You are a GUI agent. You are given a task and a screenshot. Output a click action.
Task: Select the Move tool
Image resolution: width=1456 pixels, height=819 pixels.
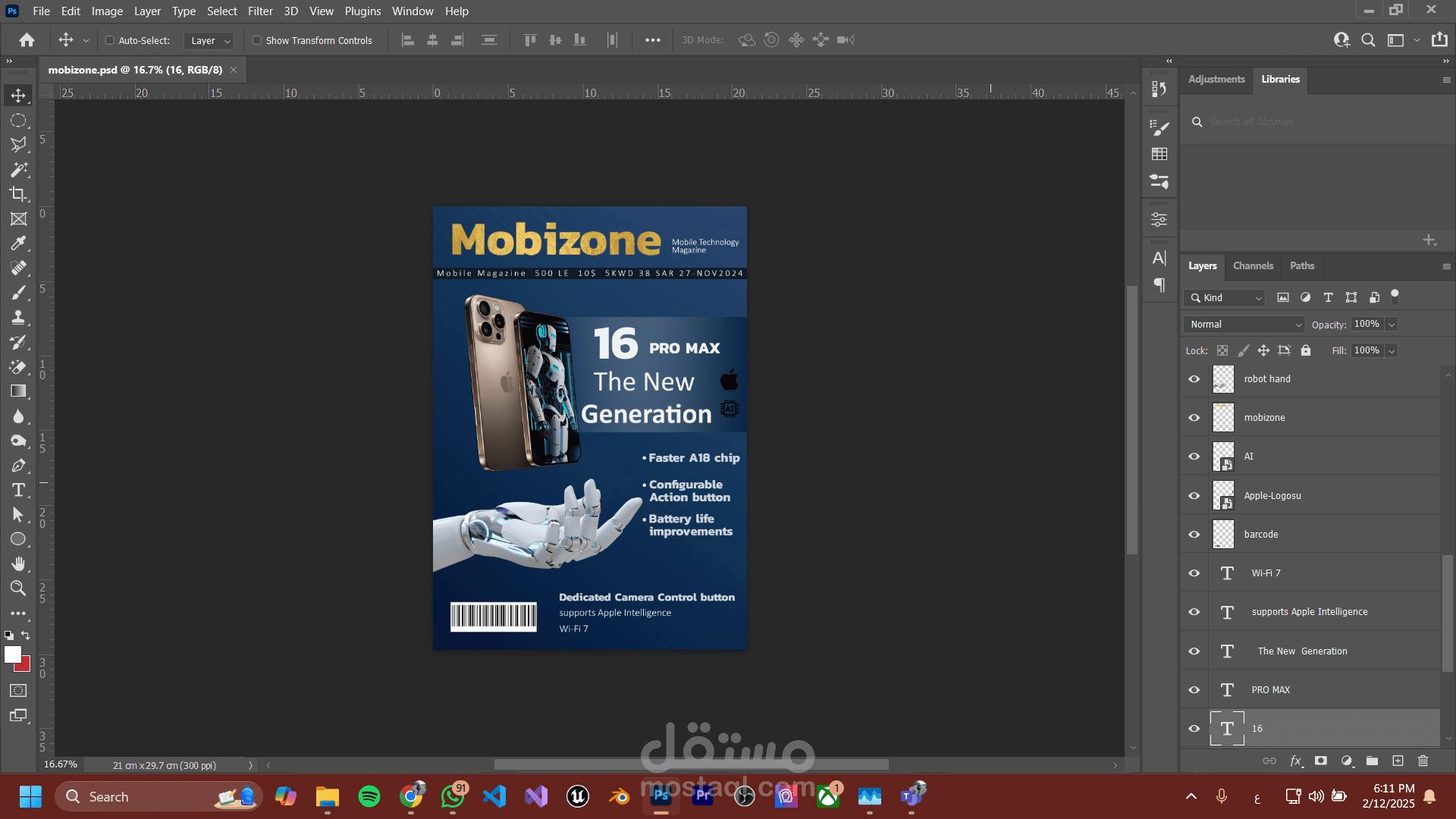click(19, 96)
